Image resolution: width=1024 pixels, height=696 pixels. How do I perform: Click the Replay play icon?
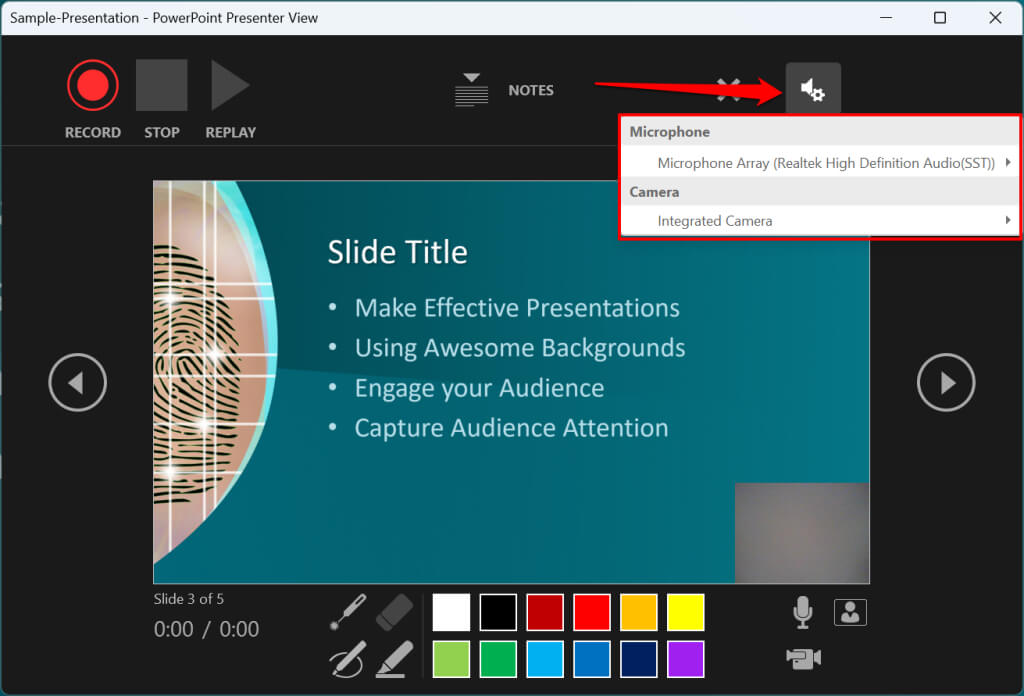[x=229, y=86]
